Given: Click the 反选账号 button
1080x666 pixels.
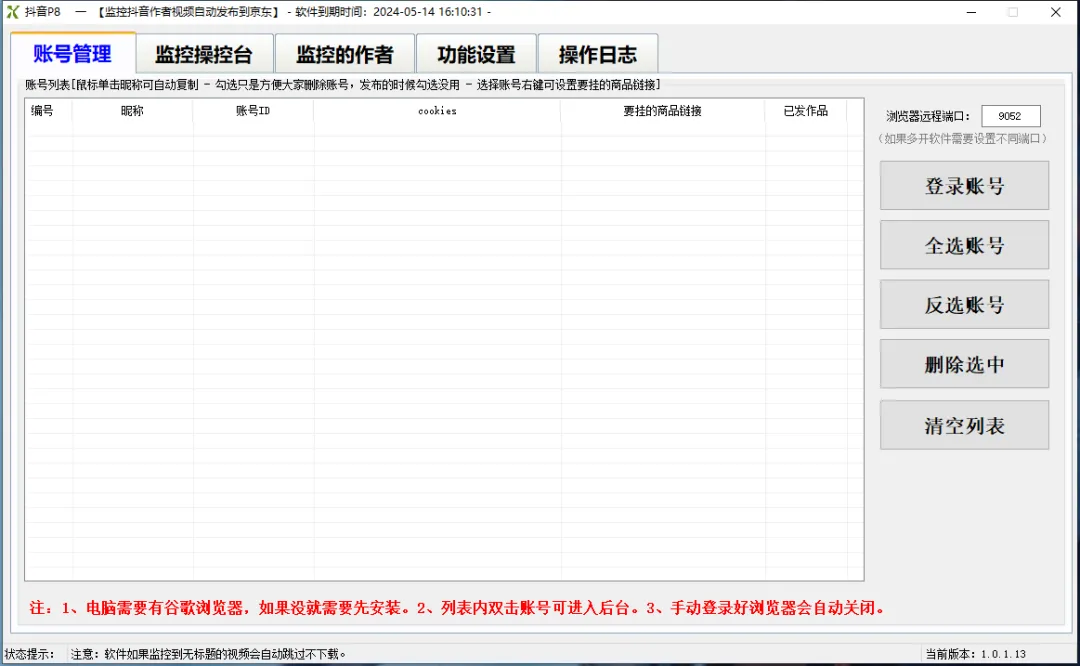Looking at the screenshot, I should 964,304.
